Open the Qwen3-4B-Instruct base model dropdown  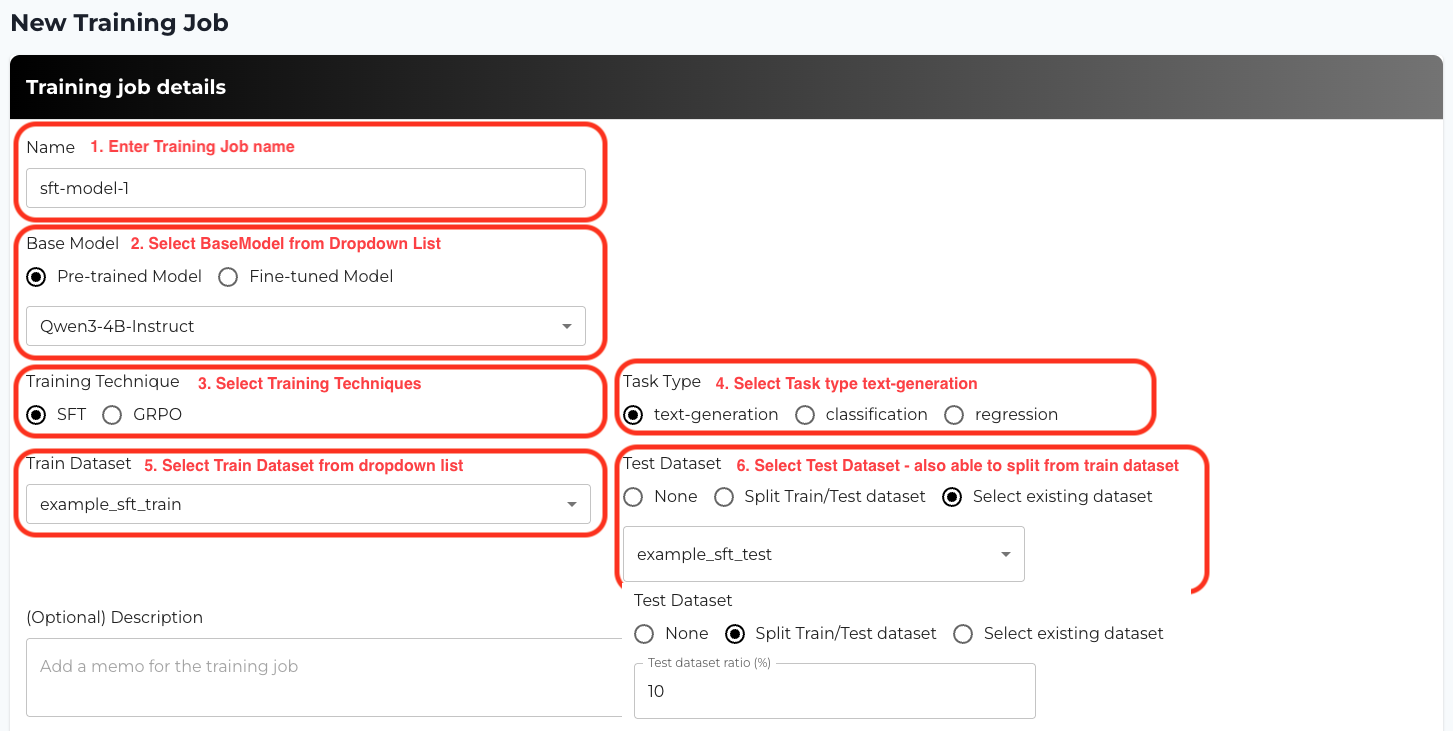305,326
